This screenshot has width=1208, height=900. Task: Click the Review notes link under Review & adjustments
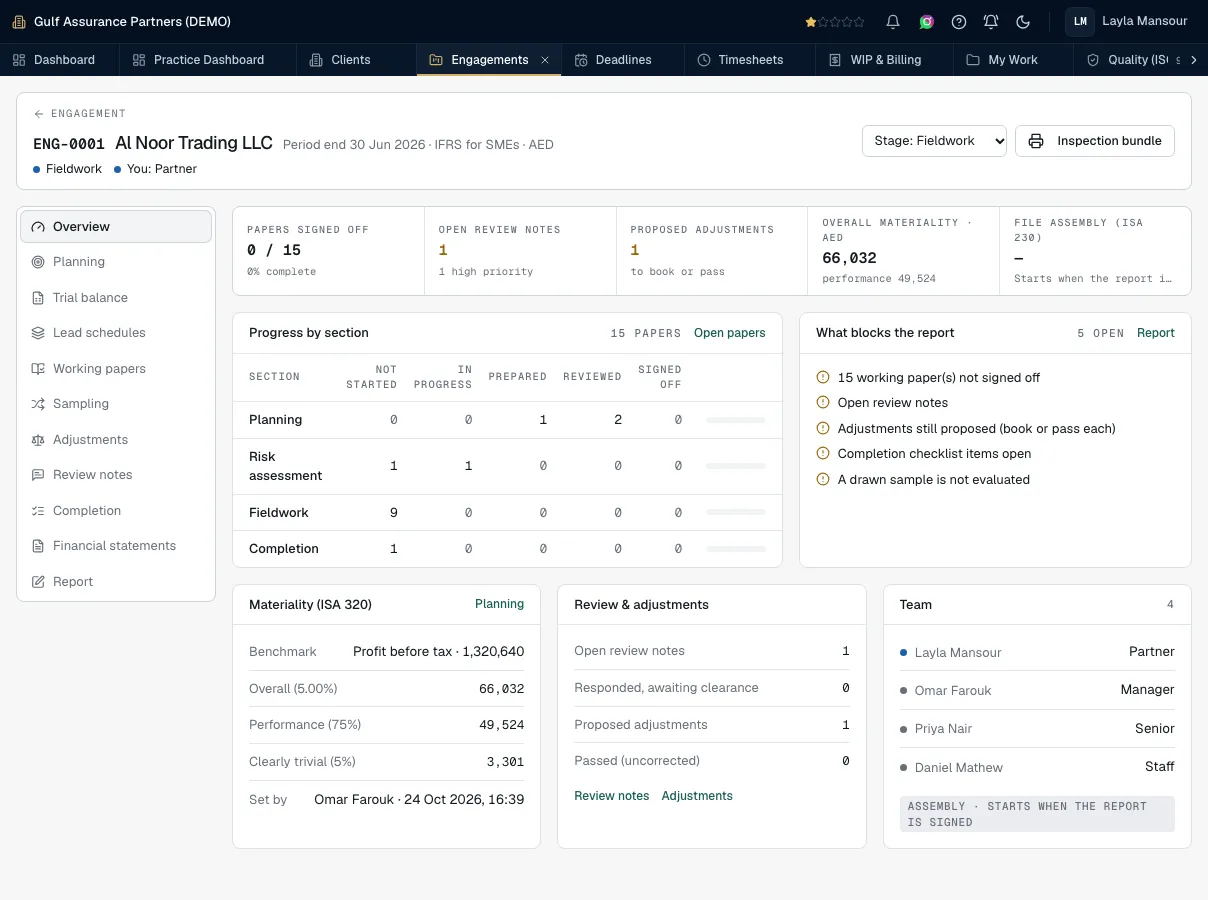[x=612, y=796]
